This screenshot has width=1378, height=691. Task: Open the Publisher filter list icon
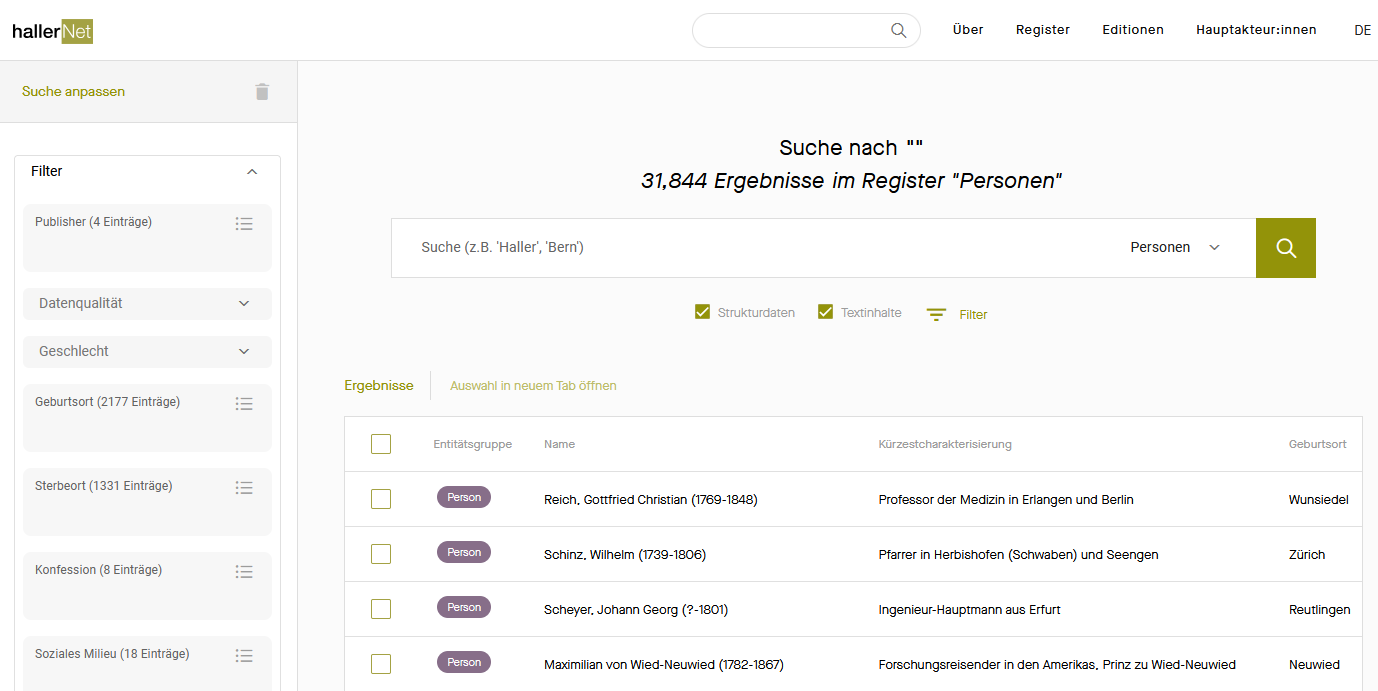pyautogui.click(x=244, y=224)
